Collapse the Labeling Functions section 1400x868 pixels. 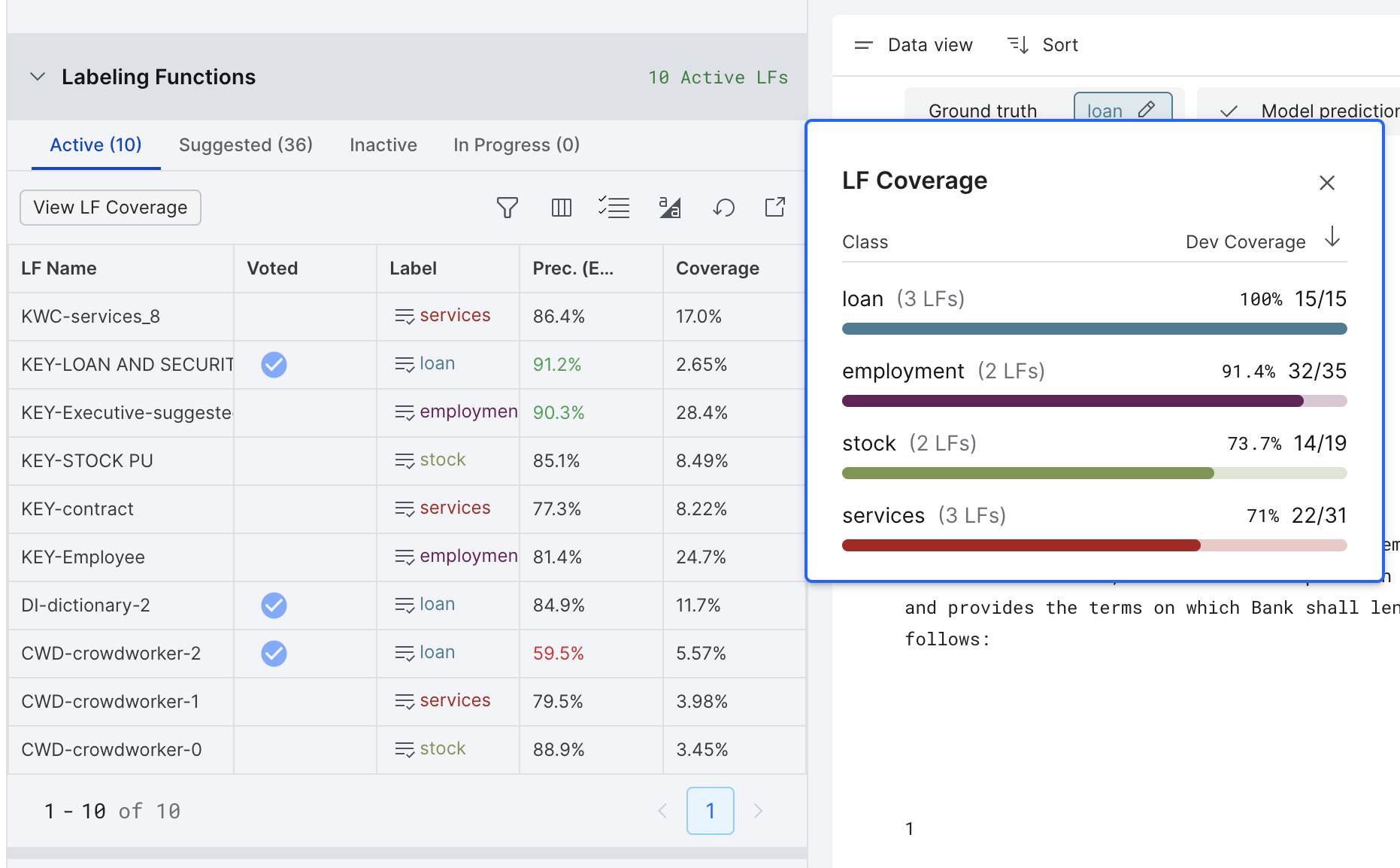38,77
